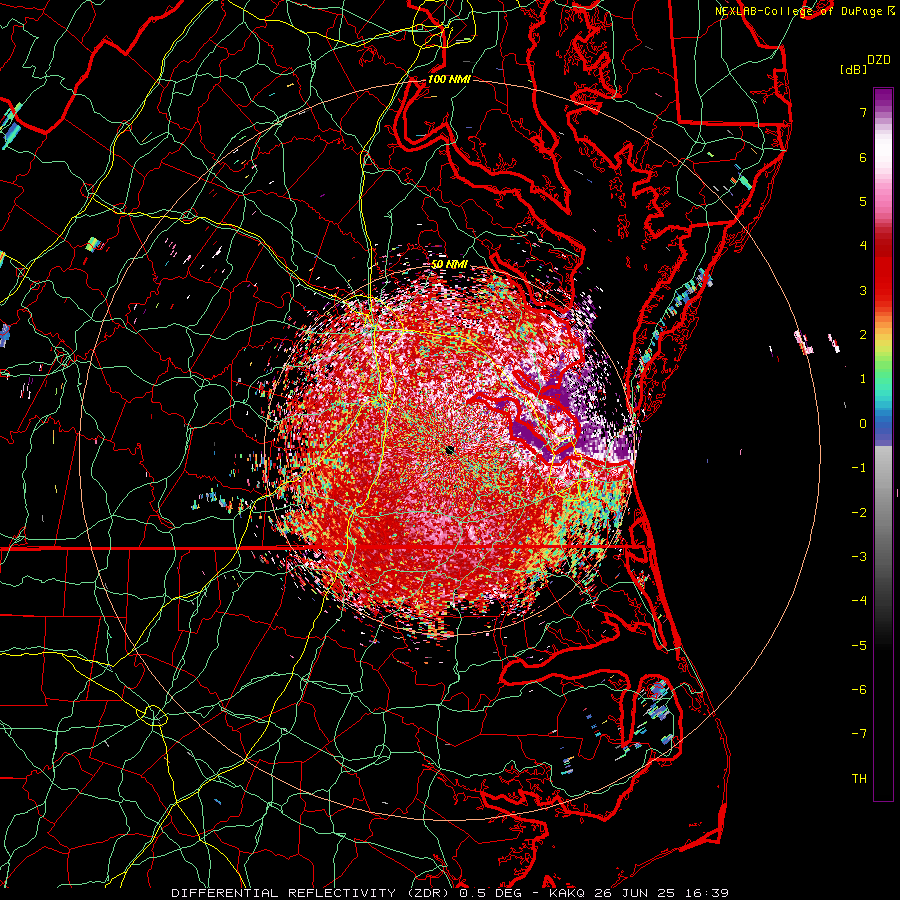
Task: Click the 0.5 DEG elevation text in the caption
Action: pos(490,893)
